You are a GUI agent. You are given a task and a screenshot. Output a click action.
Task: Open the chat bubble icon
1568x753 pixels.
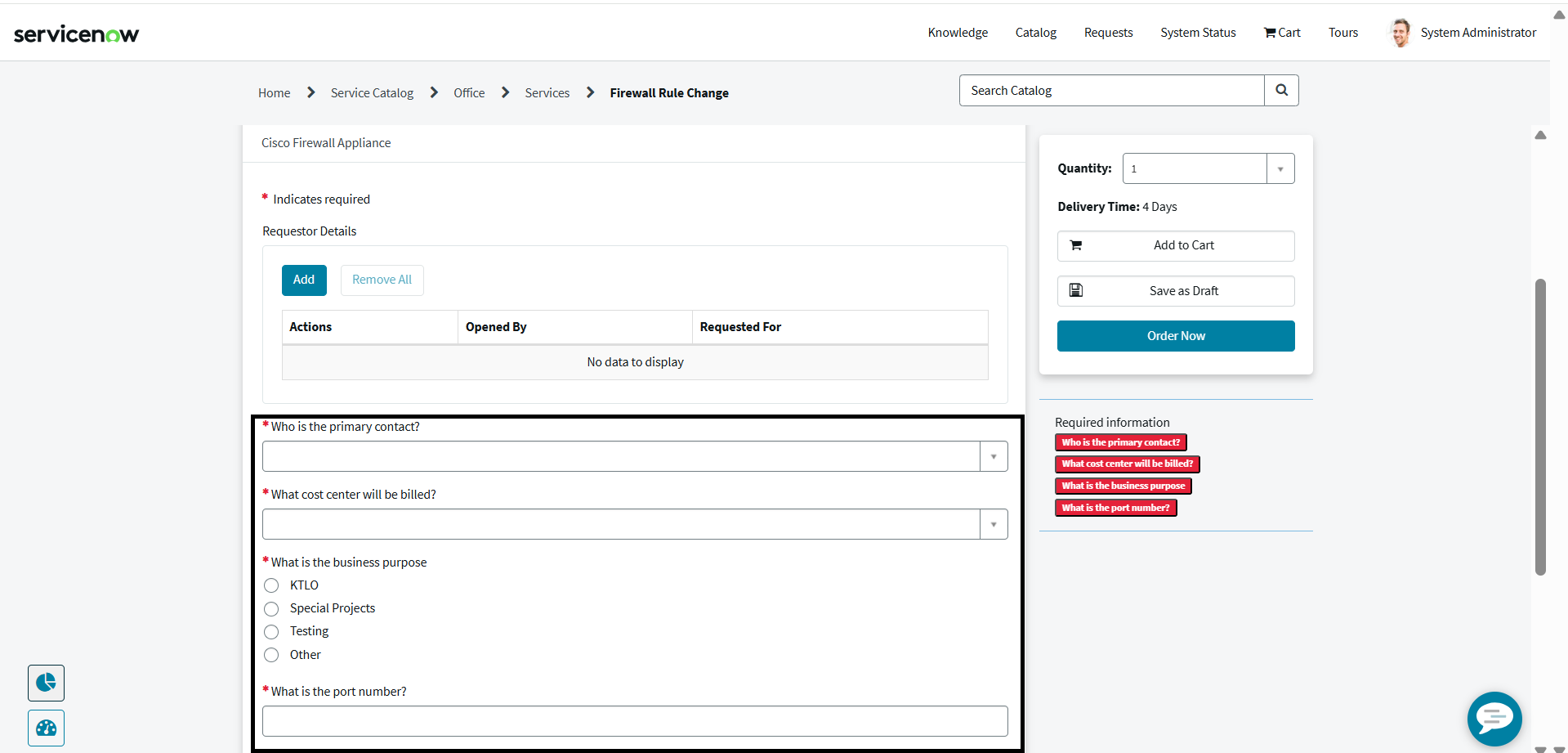point(1494,719)
